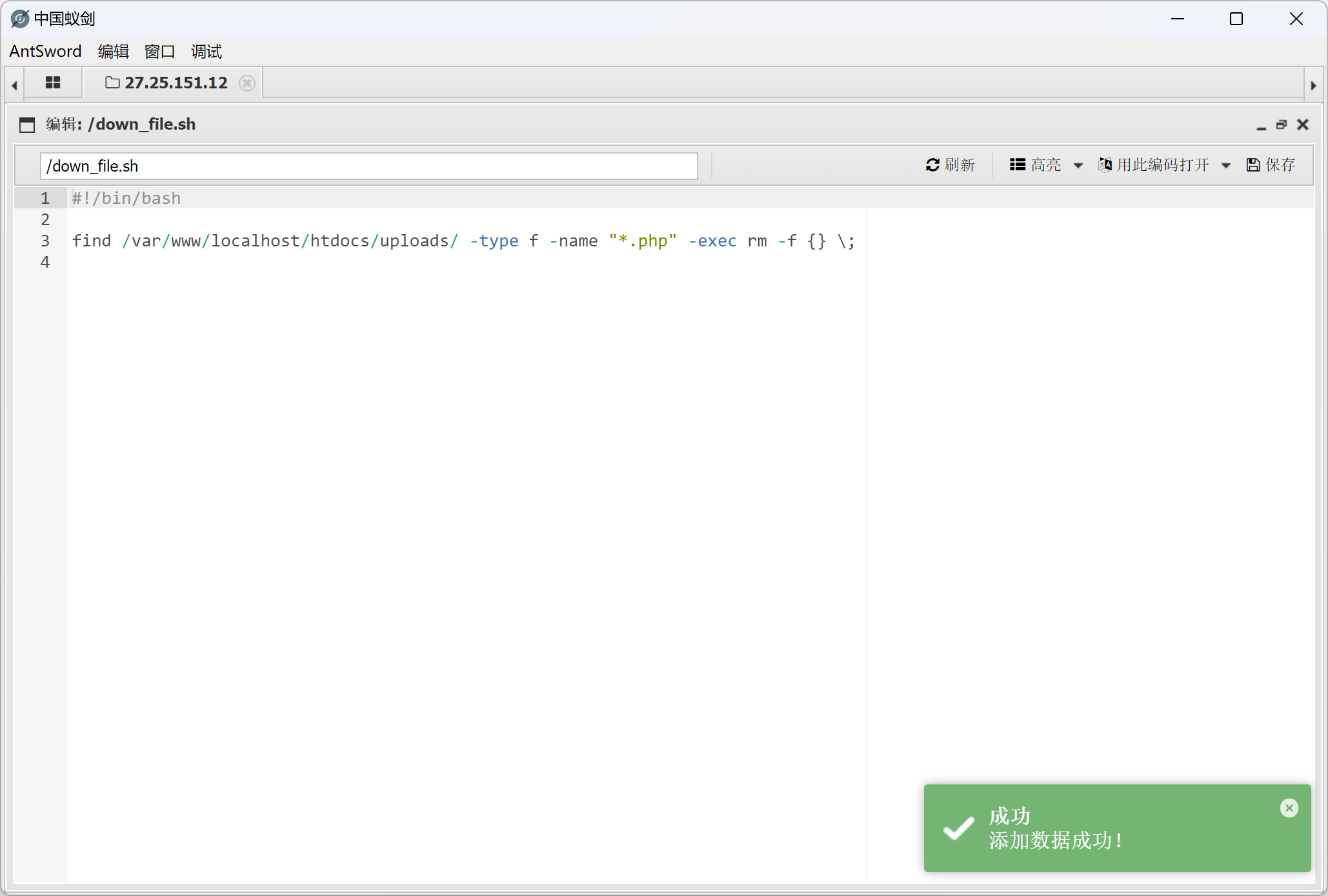Open the 编辑 menu

pyautogui.click(x=114, y=51)
